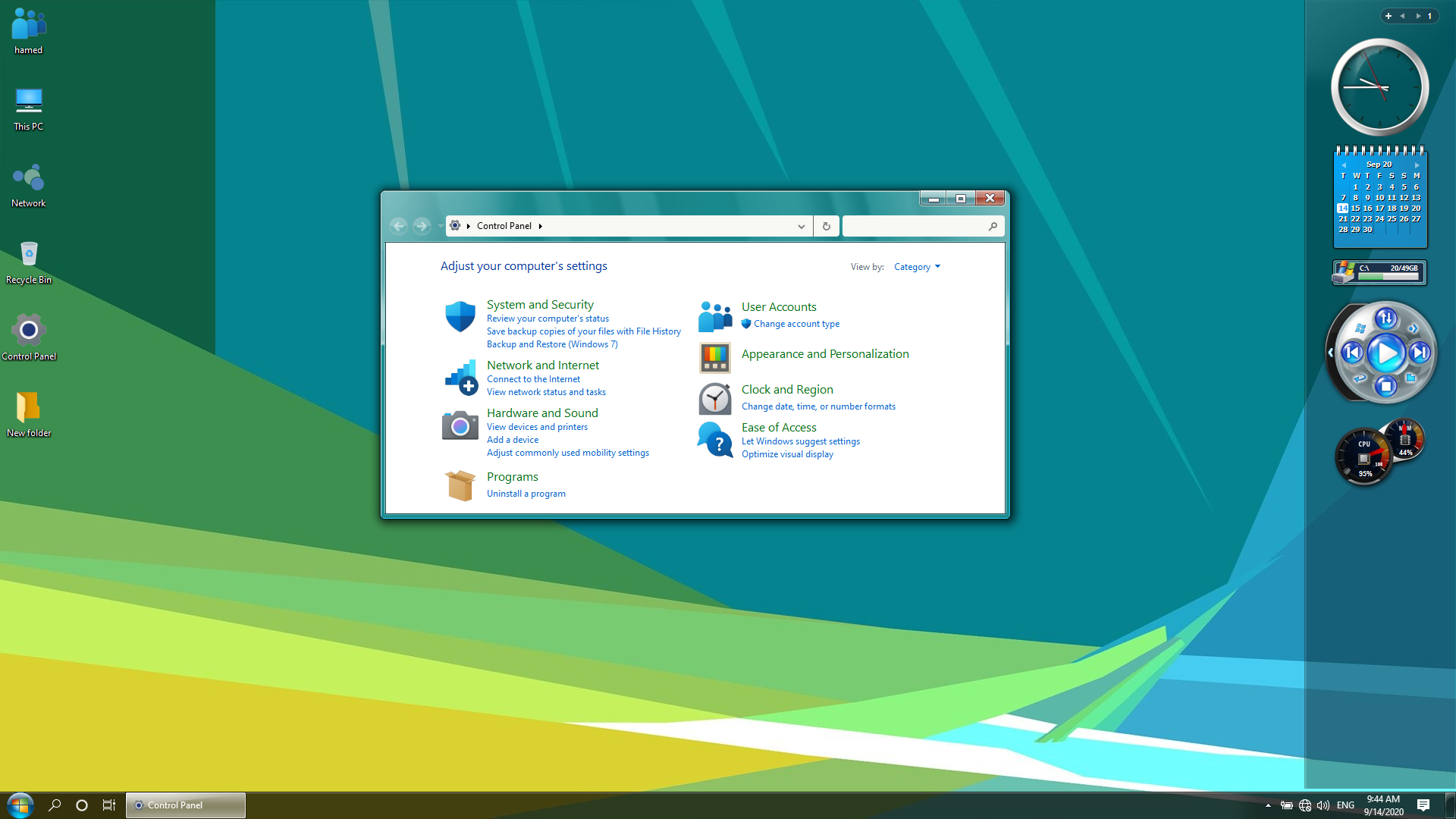Skip to next track on media gadget
Image resolution: width=1456 pixels, height=819 pixels.
1419,353
